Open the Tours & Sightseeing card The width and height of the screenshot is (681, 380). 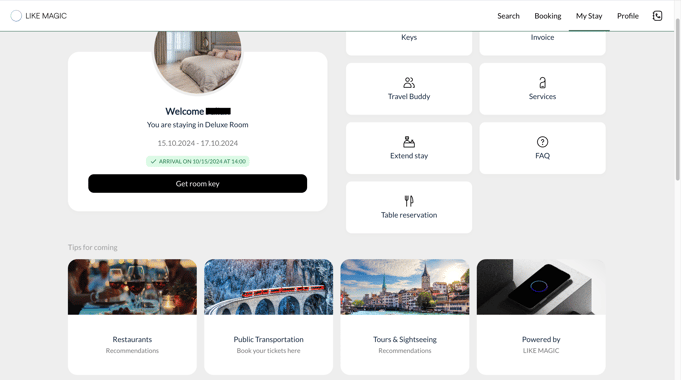point(405,317)
